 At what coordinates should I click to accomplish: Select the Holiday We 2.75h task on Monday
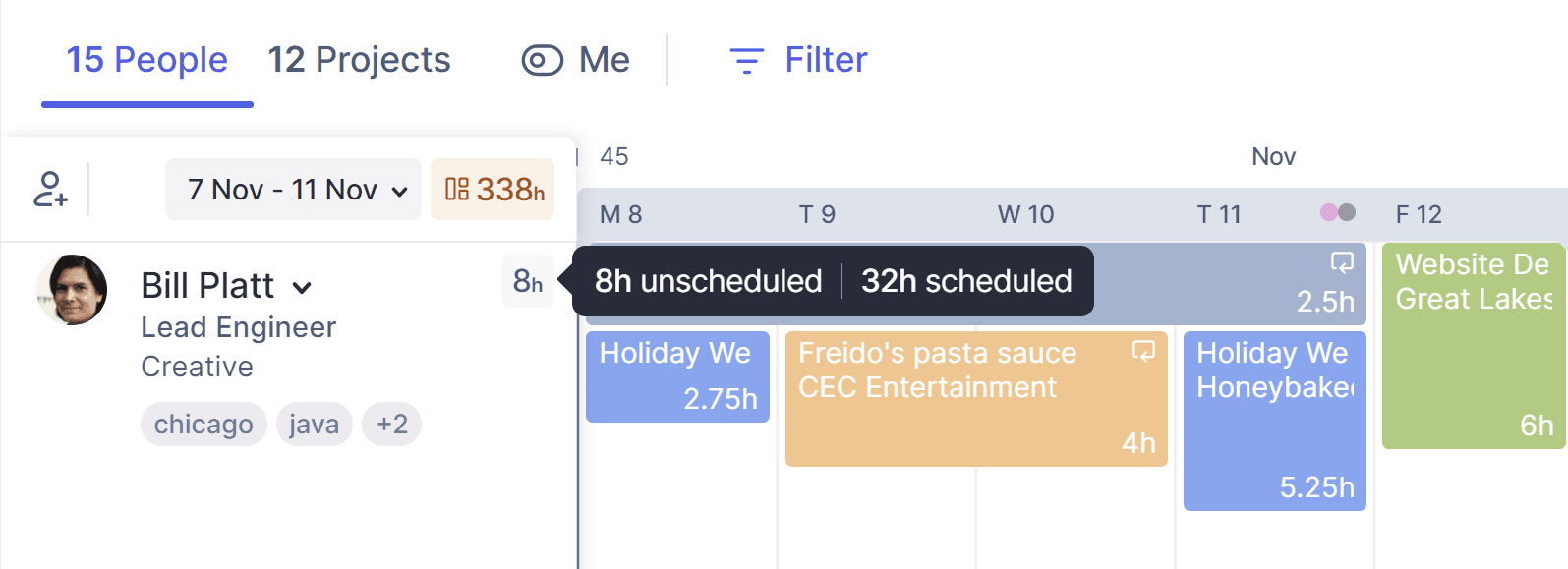[x=677, y=376]
